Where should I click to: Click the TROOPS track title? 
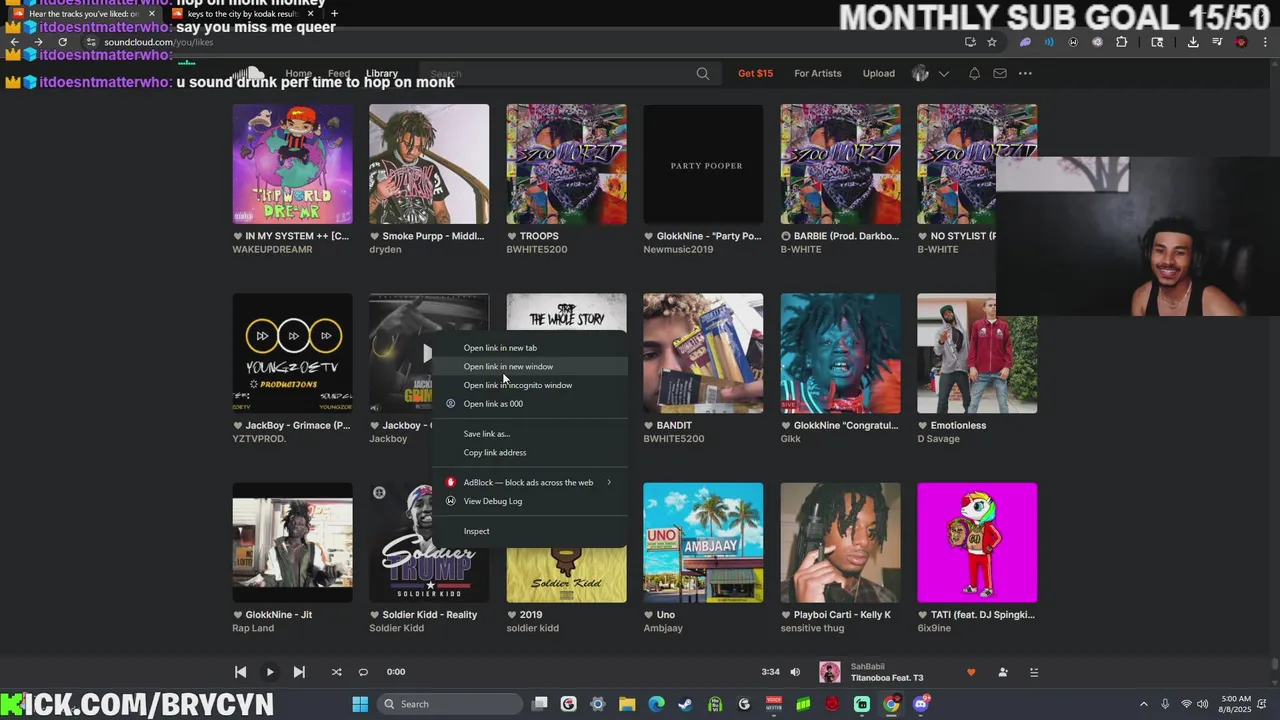[x=539, y=236]
